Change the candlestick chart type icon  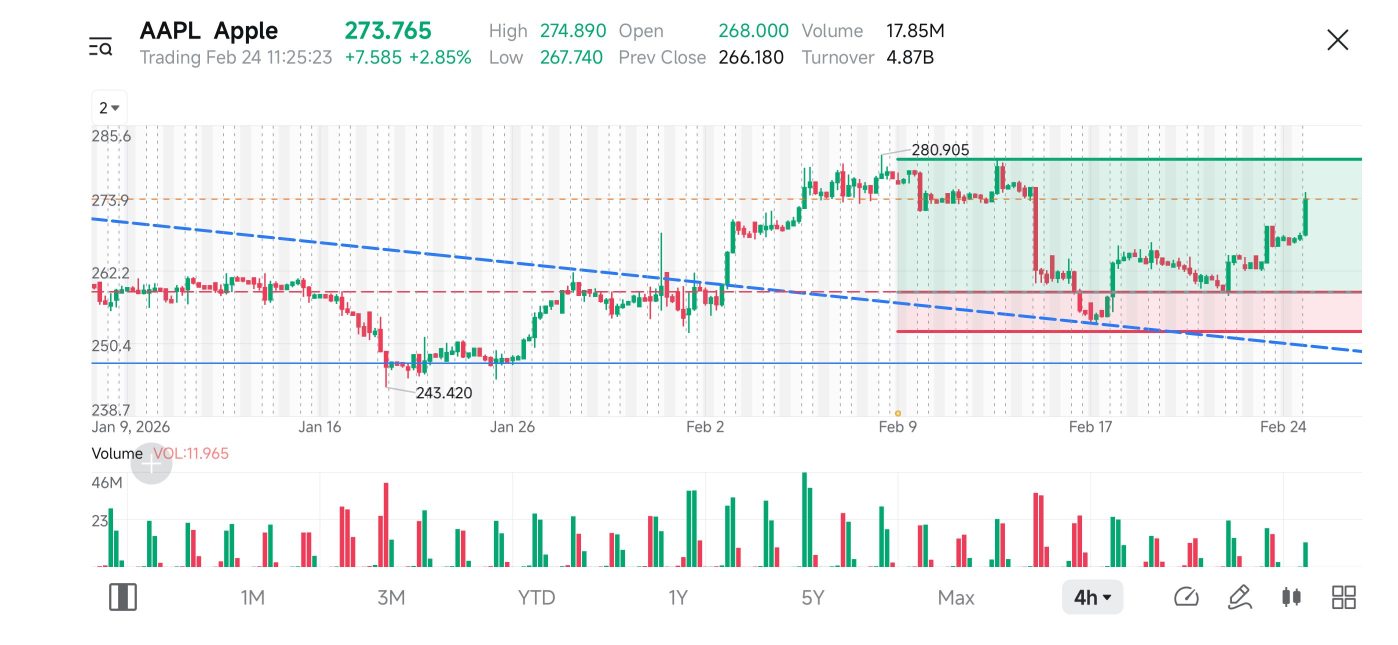1291,597
